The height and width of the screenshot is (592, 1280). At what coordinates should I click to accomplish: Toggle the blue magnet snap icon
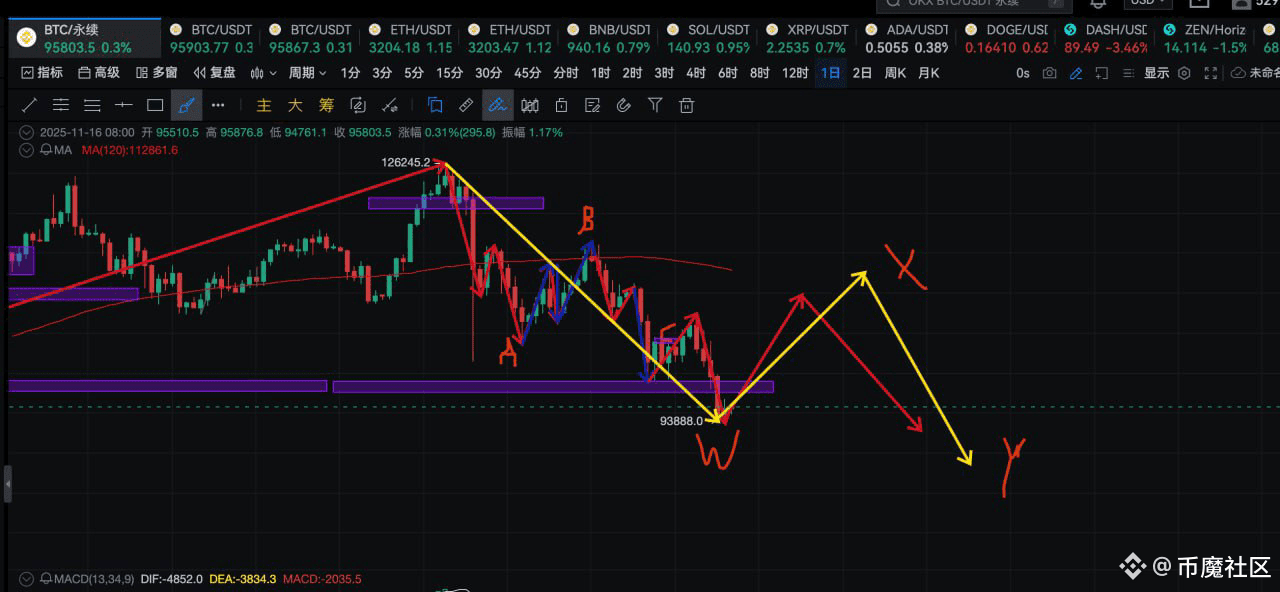tap(435, 105)
